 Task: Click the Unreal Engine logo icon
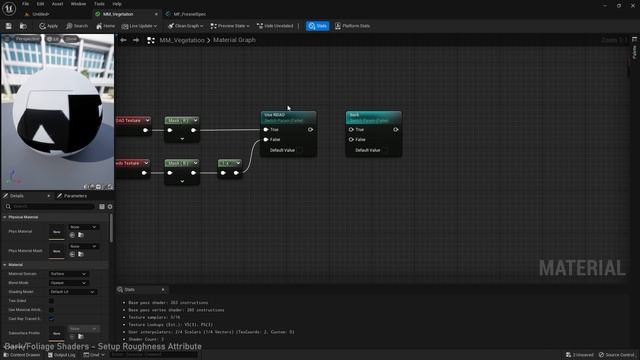pyautogui.click(x=9, y=8)
